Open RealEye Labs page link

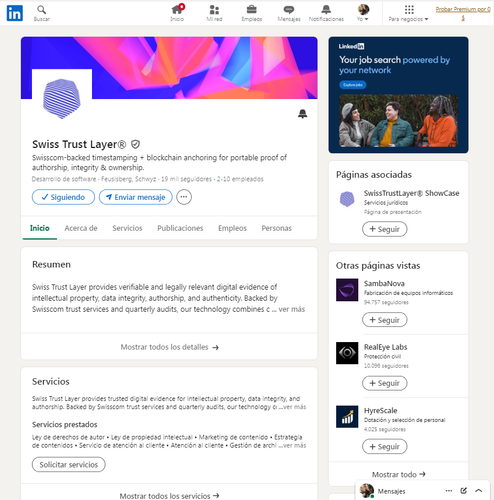click(x=385, y=347)
